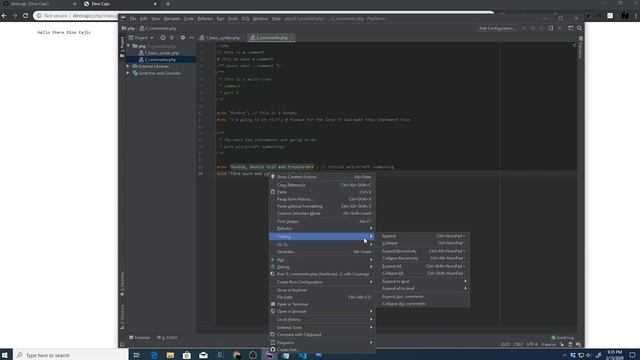This screenshot has height=360, width=640.
Task: Click the browser back arrow
Action: [4, 16]
